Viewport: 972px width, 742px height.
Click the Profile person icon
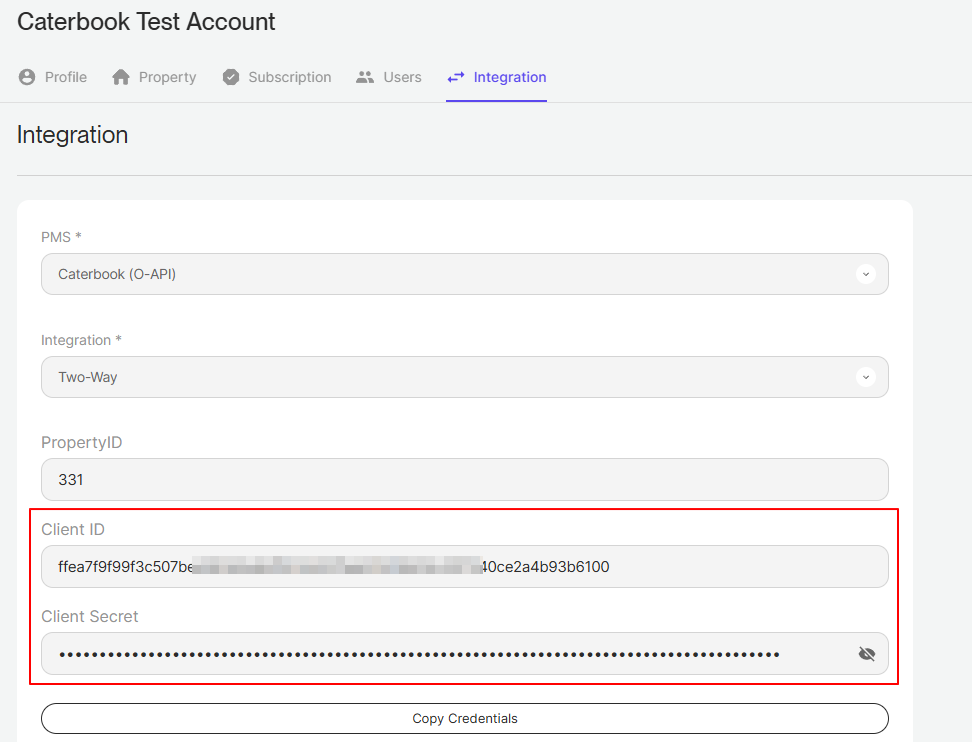27,77
